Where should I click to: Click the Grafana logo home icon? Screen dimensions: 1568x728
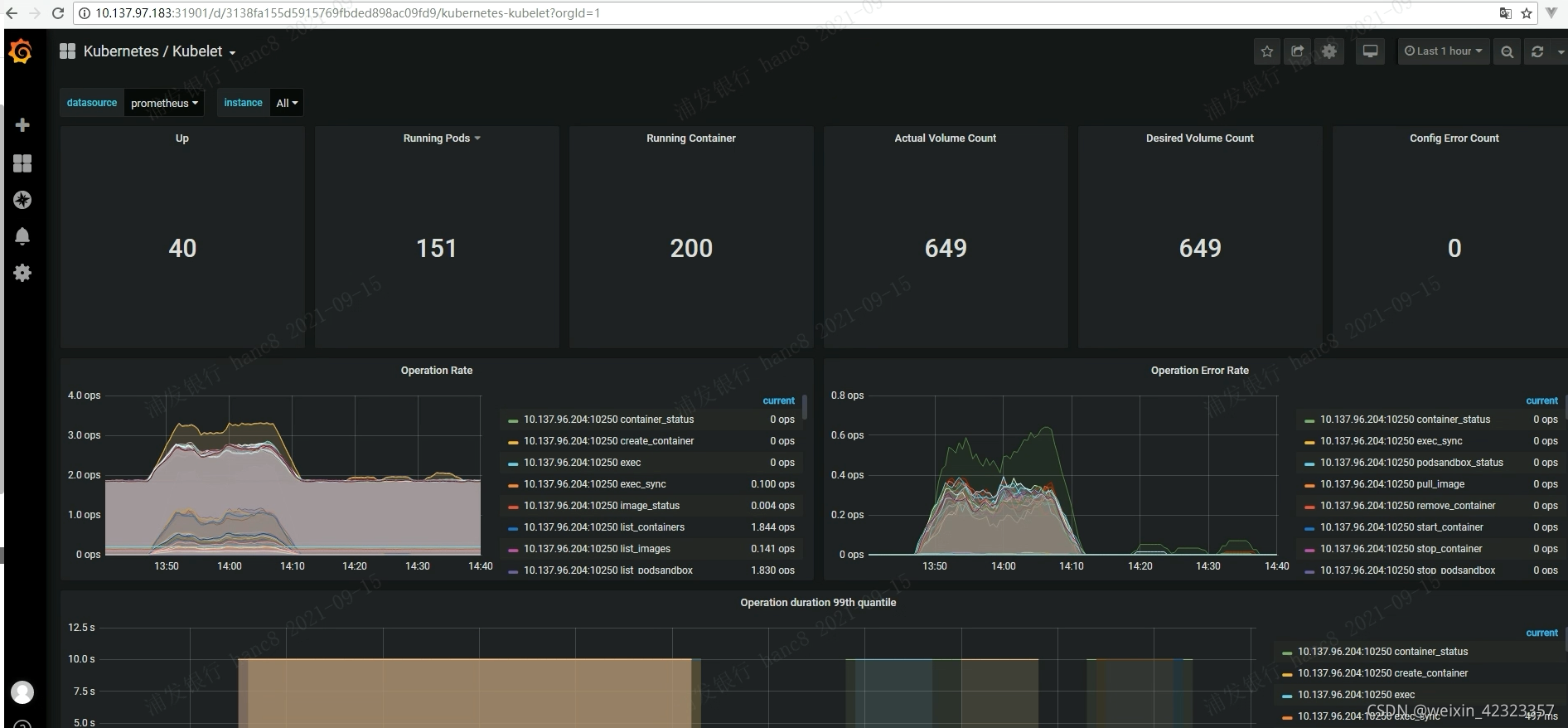coord(21,52)
